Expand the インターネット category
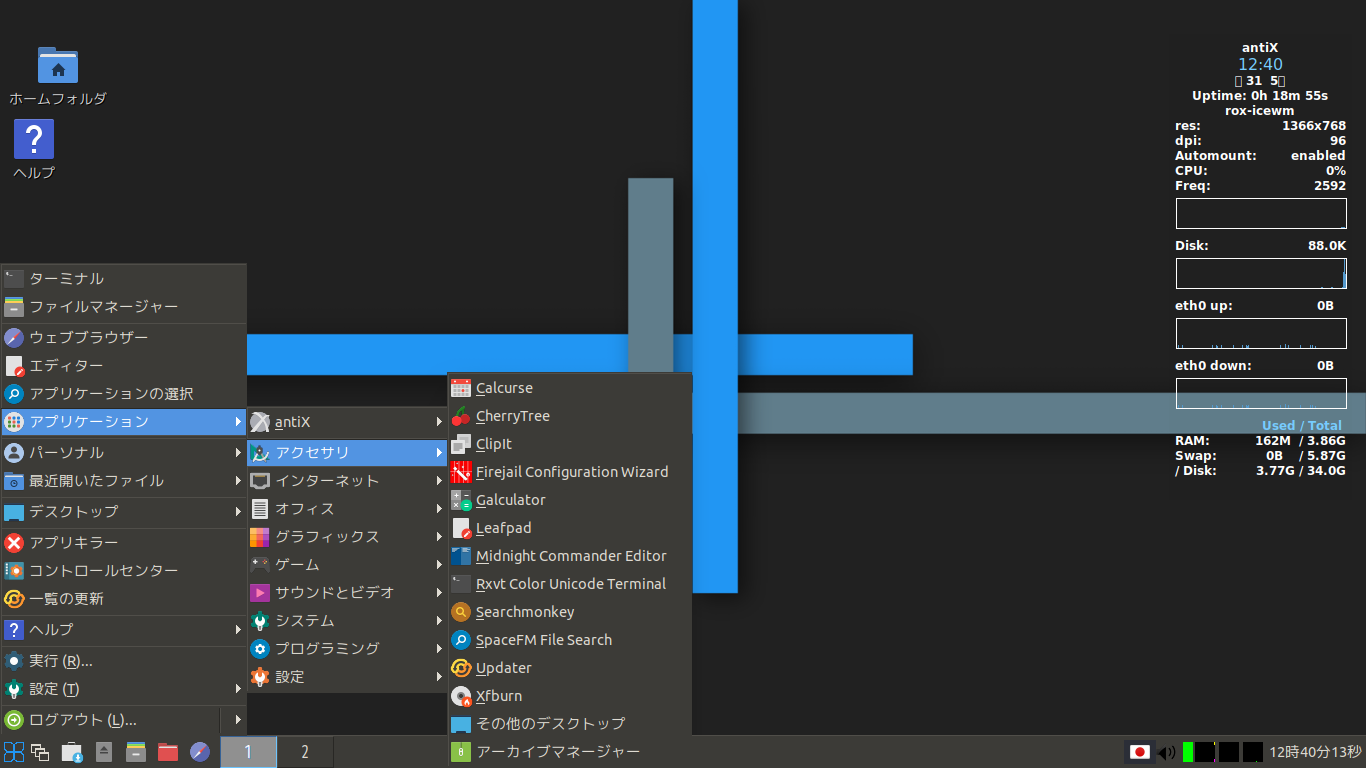1366x768 pixels. click(347, 481)
